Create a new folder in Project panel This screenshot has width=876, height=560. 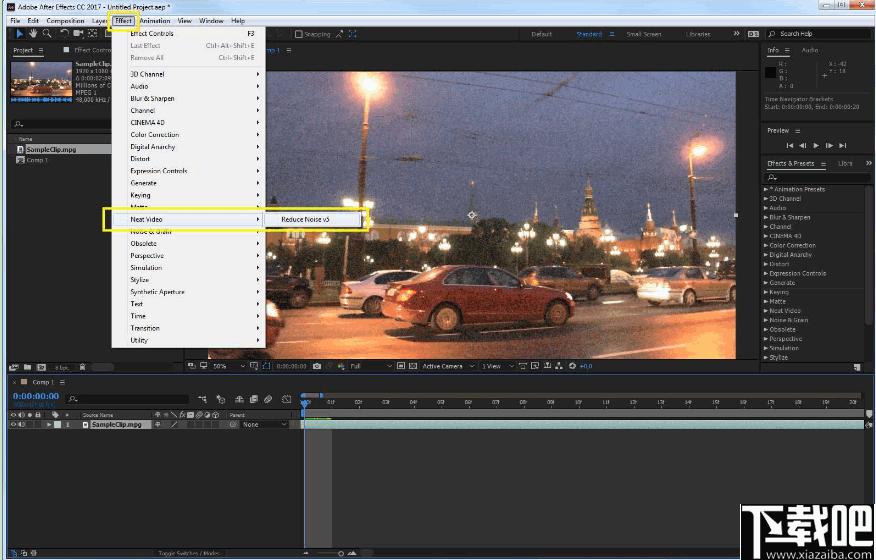27,367
